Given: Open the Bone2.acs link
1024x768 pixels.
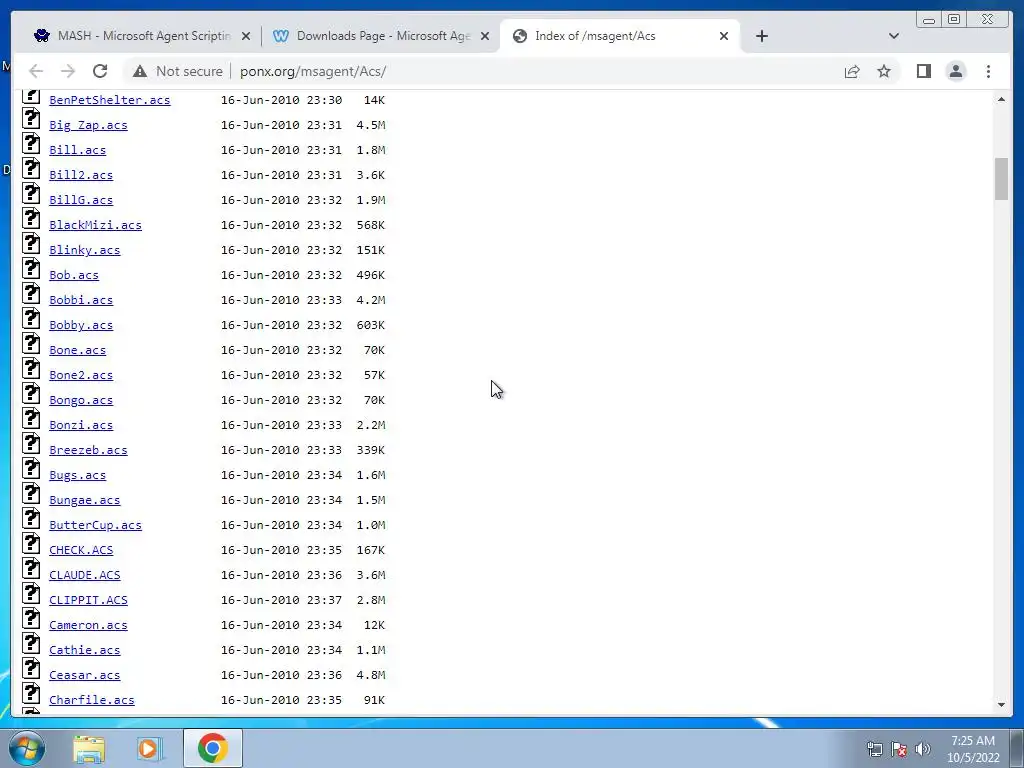Looking at the screenshot, I should pyautogui.click(x=81, y=375).
